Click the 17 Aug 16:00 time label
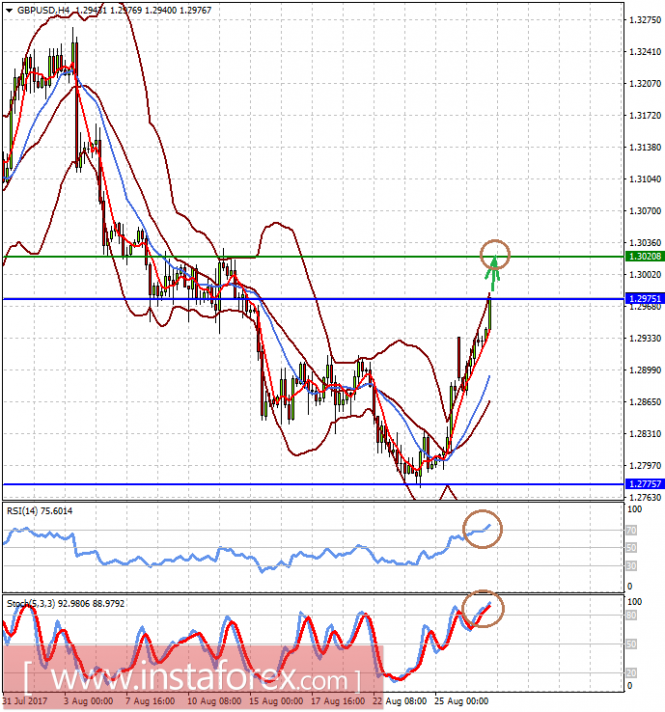Image resolution: width=665 pixels, height=712 pixels. [x=337, y=701]
